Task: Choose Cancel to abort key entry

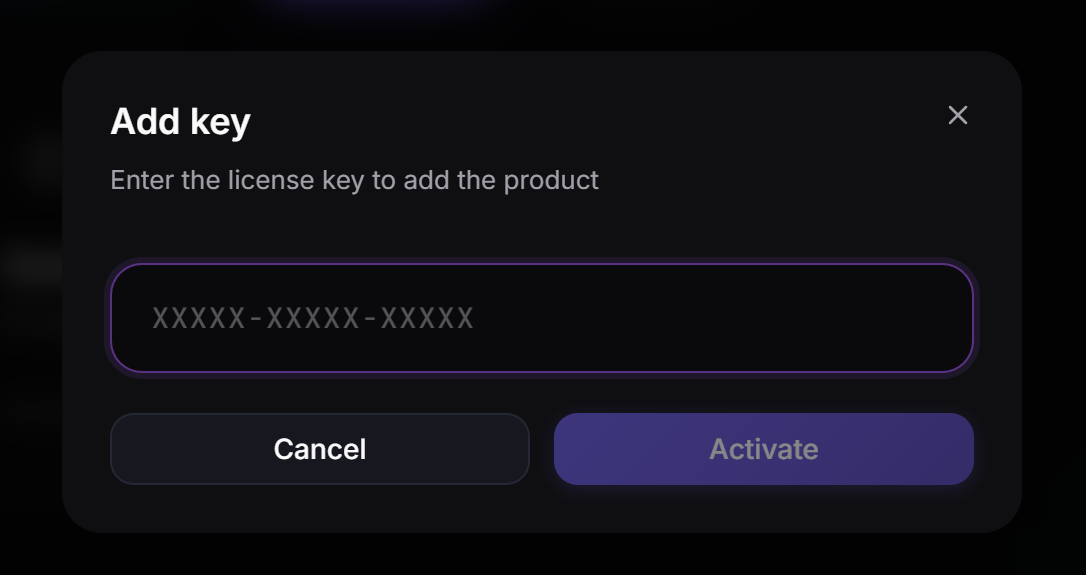Action: pyautogui.click(x=319, y=449)
